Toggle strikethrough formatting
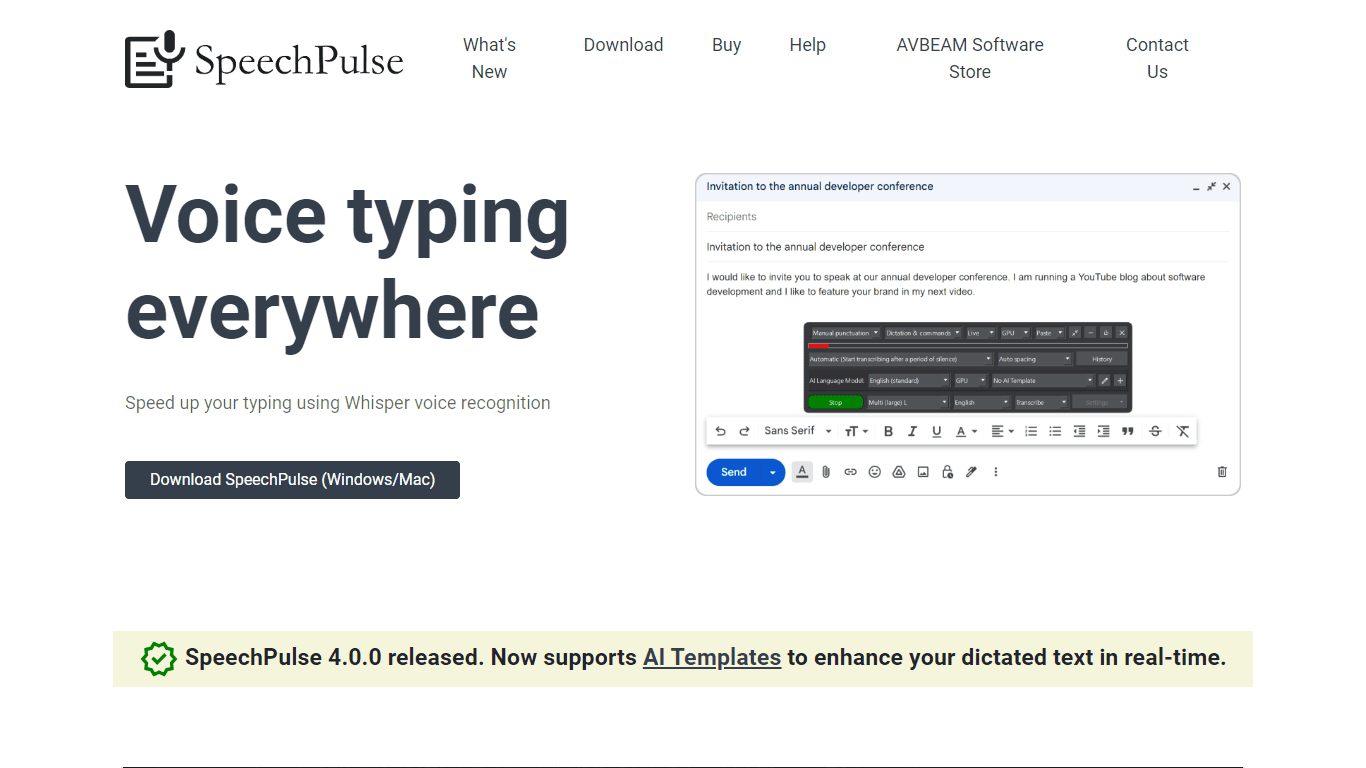Screen dimensions: 1366x768 tap(1155, 431)
